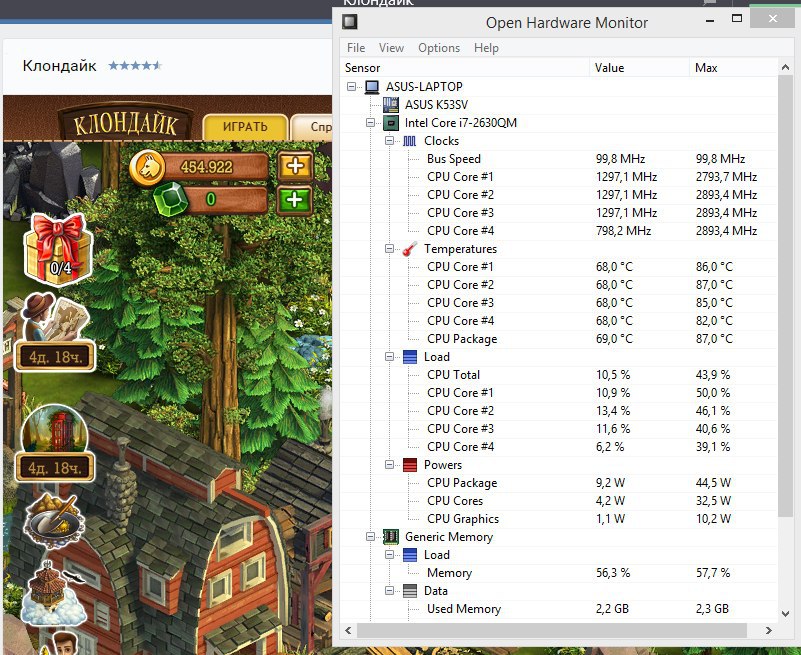The width and height of the screenshot is (801, 655).
Task: Click the ASUS-LAPTOP computer icon
Action: 372,87
